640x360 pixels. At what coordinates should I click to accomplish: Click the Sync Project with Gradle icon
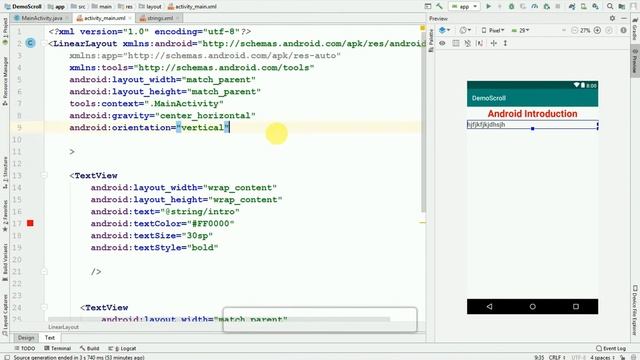coord(572,7)
